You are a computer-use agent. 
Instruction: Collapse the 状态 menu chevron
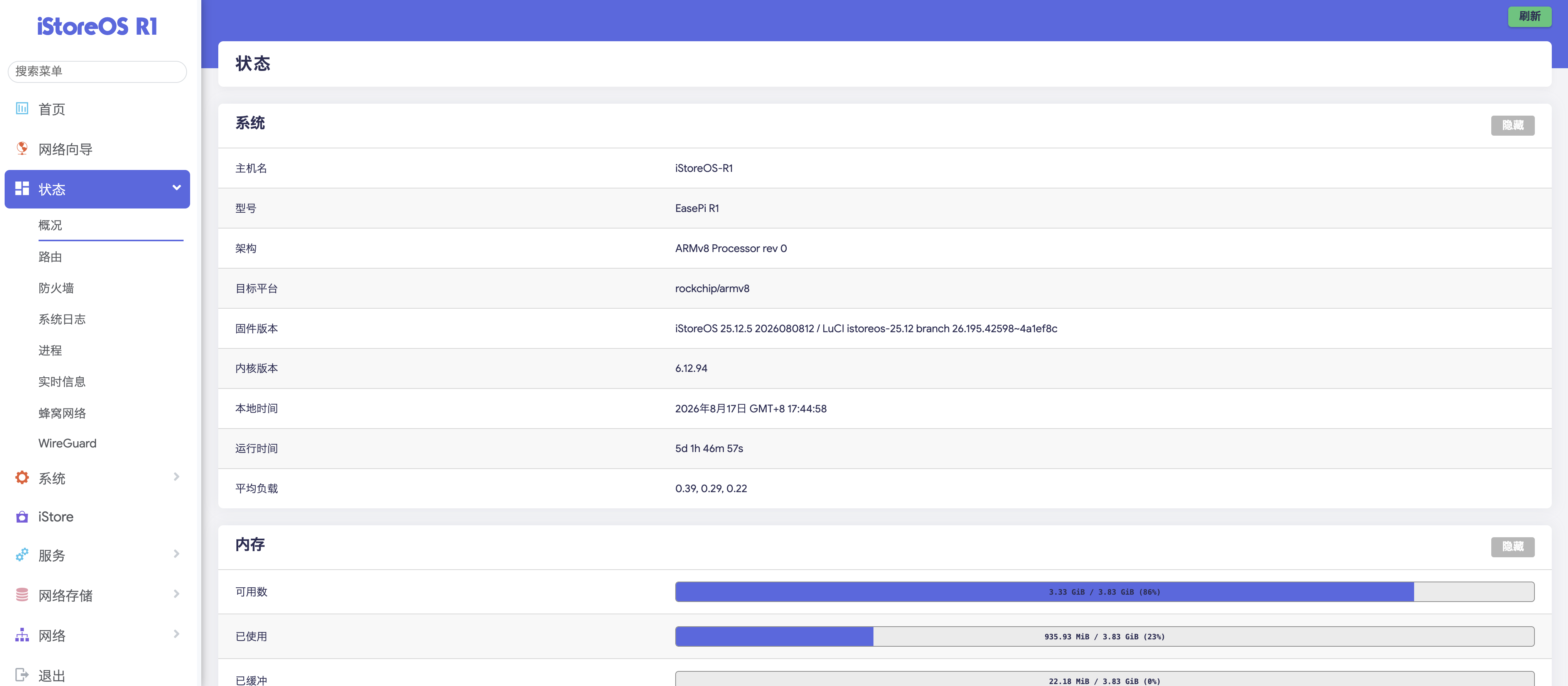point(177,188)
